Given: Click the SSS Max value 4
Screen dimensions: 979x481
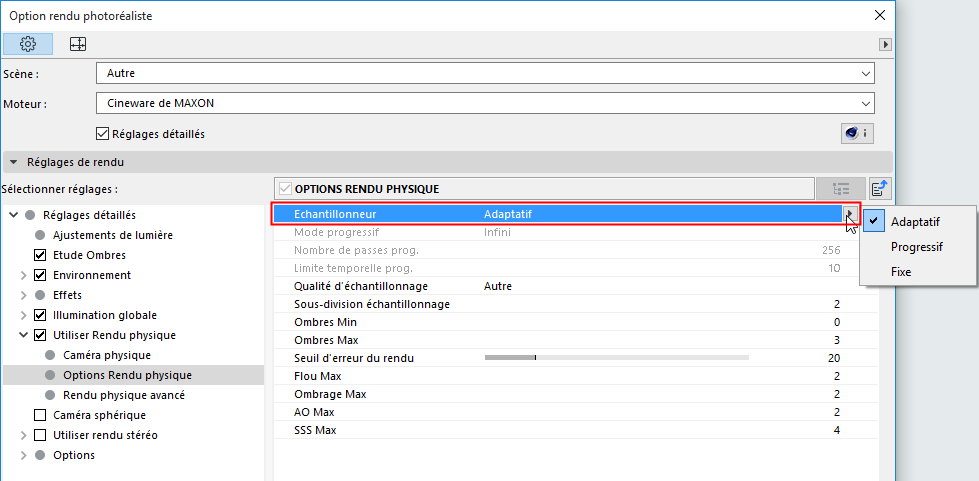Looking at the screenshot, I should [x=837, y=430].
